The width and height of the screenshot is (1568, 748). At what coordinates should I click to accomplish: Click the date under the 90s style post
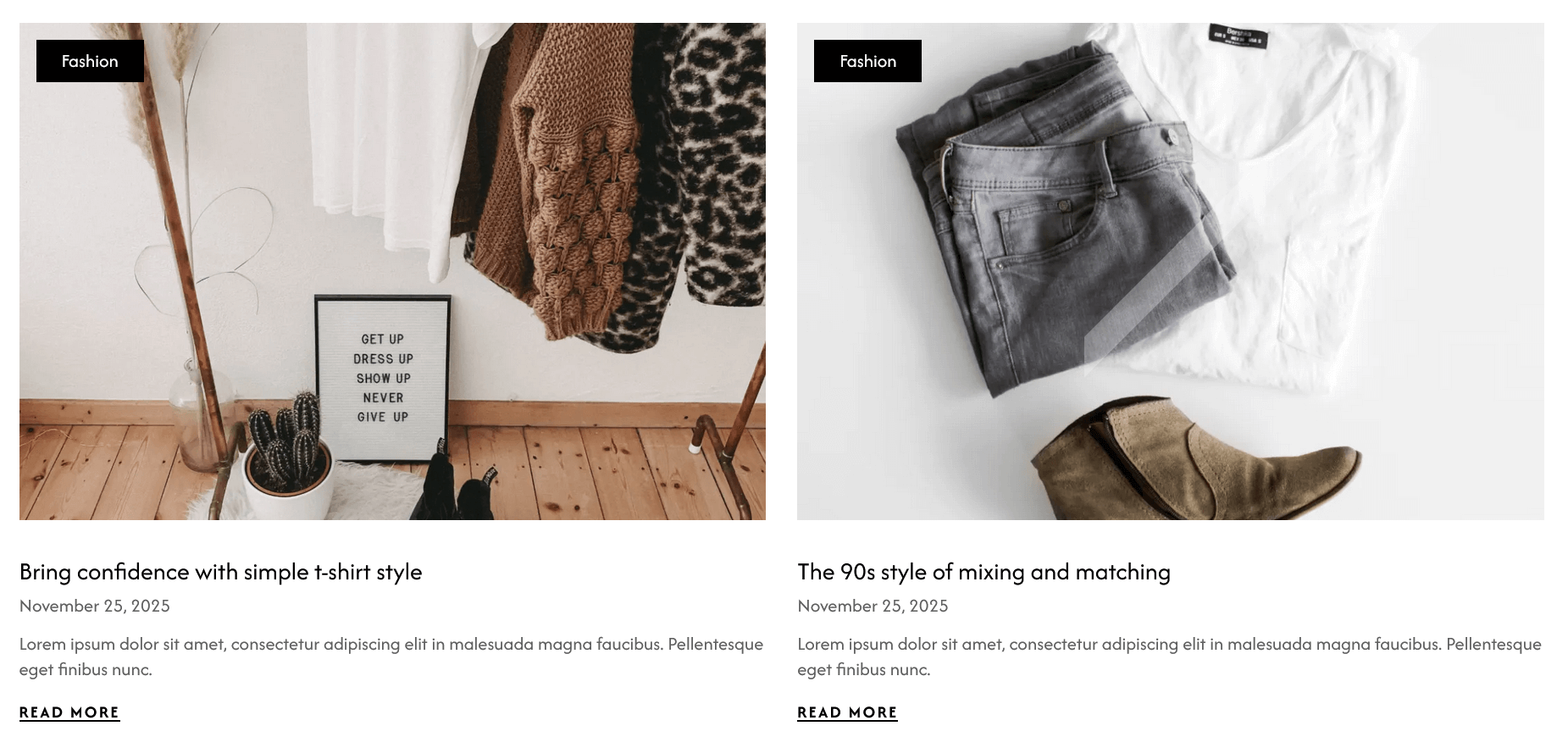[873, 606]
